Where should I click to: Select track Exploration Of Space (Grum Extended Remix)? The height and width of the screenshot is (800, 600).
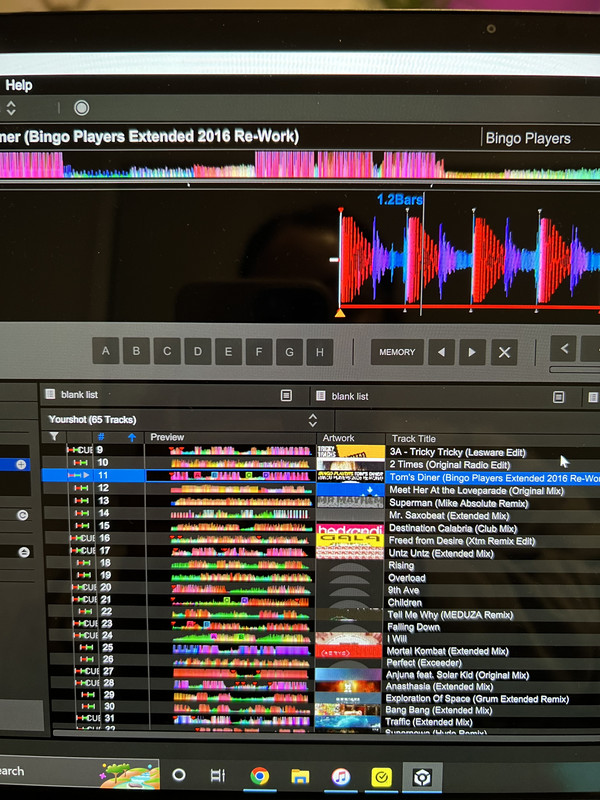click(x=477, y=698)
